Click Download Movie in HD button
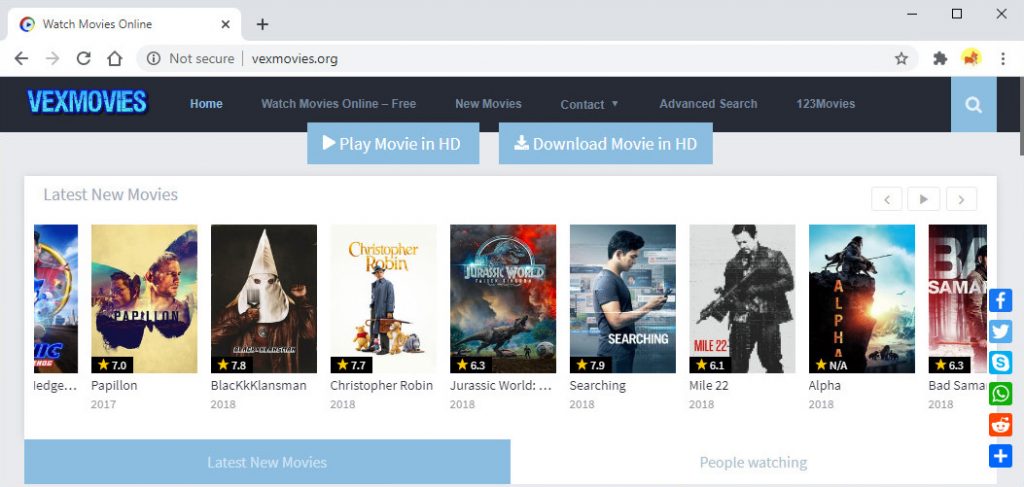 coord(605,144)
